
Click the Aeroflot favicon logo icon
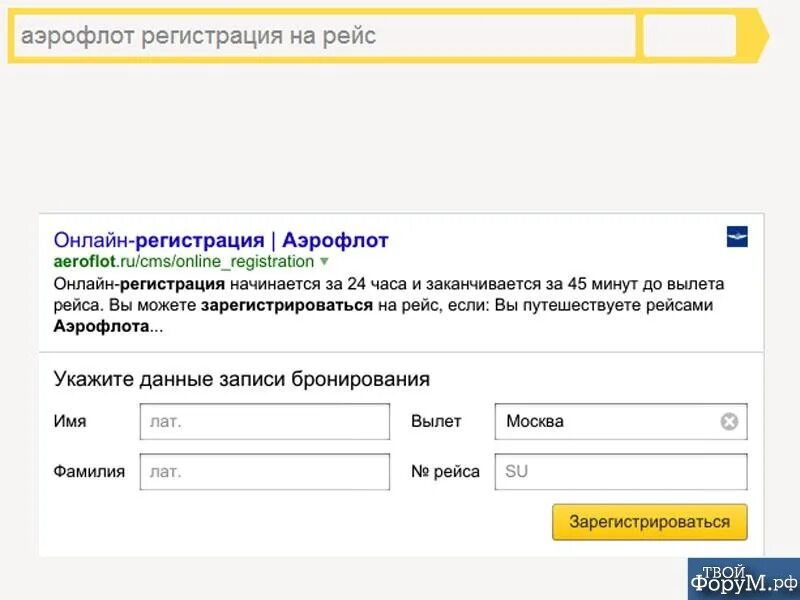pos(737,237)
